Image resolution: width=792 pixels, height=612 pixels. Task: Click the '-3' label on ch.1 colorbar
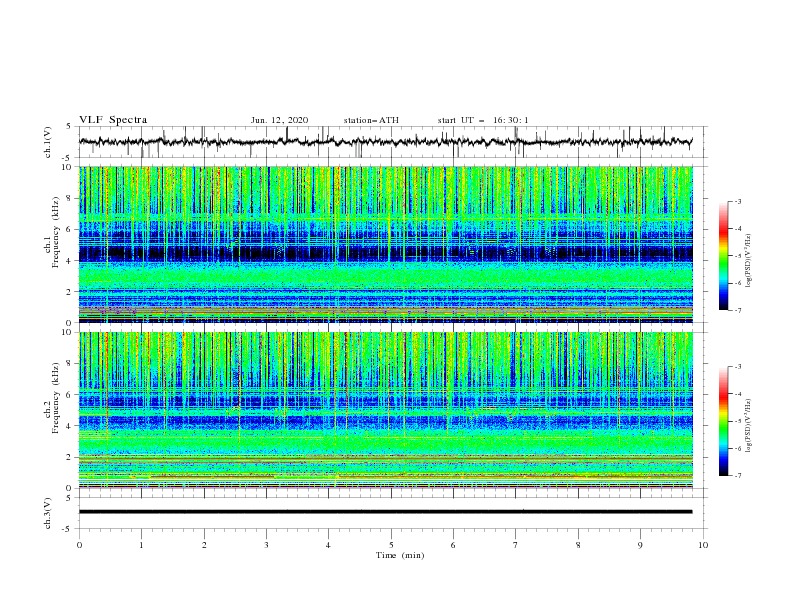[x=737, y=201]
